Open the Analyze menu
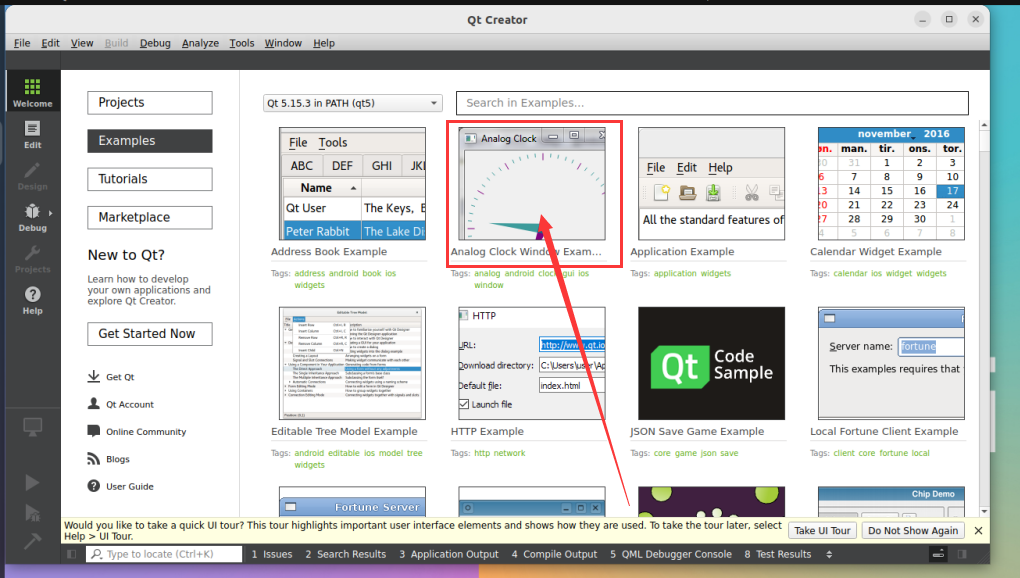This screenshot has height=578, width=1020. pyautogui.click(x=200, y=43)
